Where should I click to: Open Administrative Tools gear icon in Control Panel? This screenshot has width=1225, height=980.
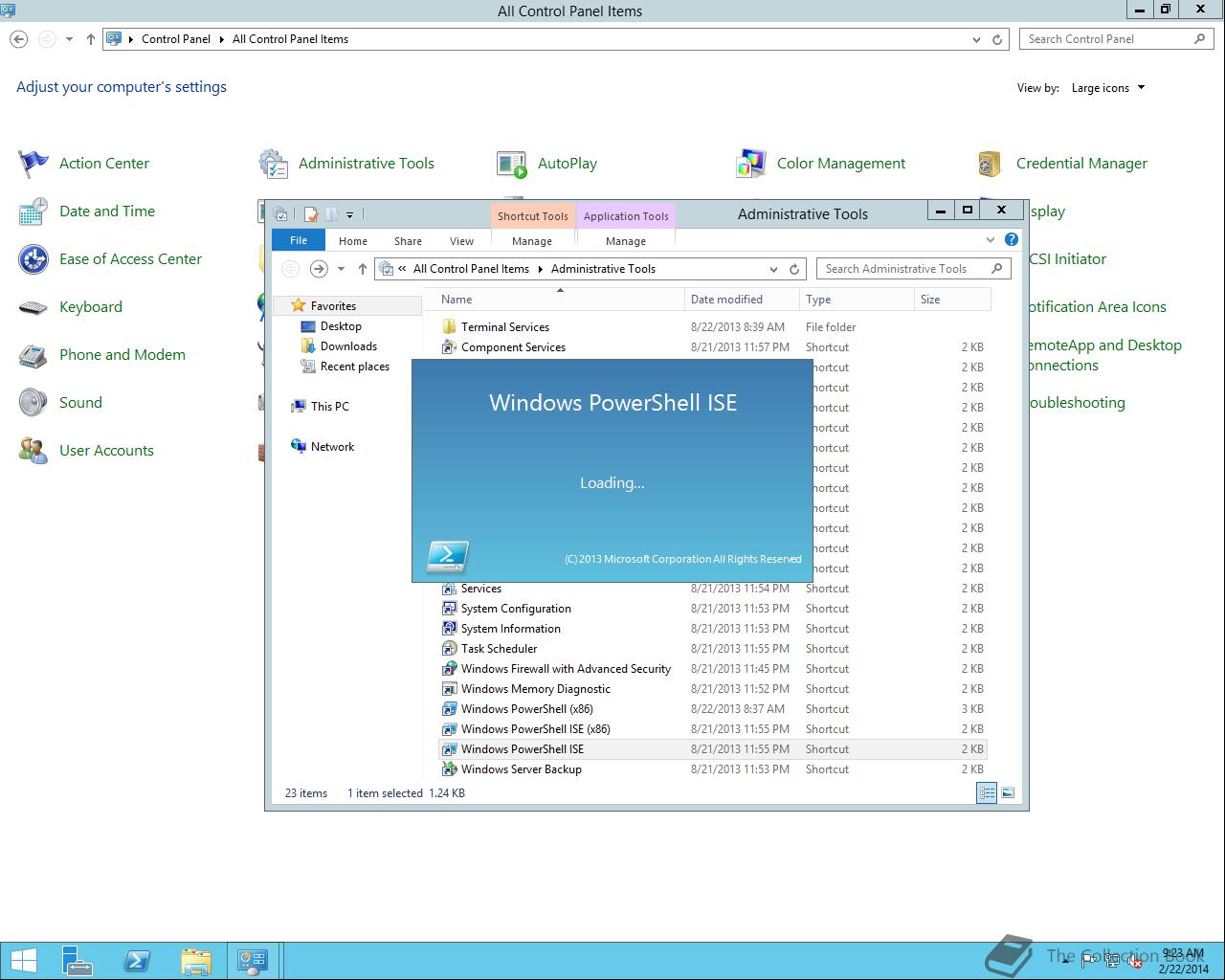(x=274, y=164)
